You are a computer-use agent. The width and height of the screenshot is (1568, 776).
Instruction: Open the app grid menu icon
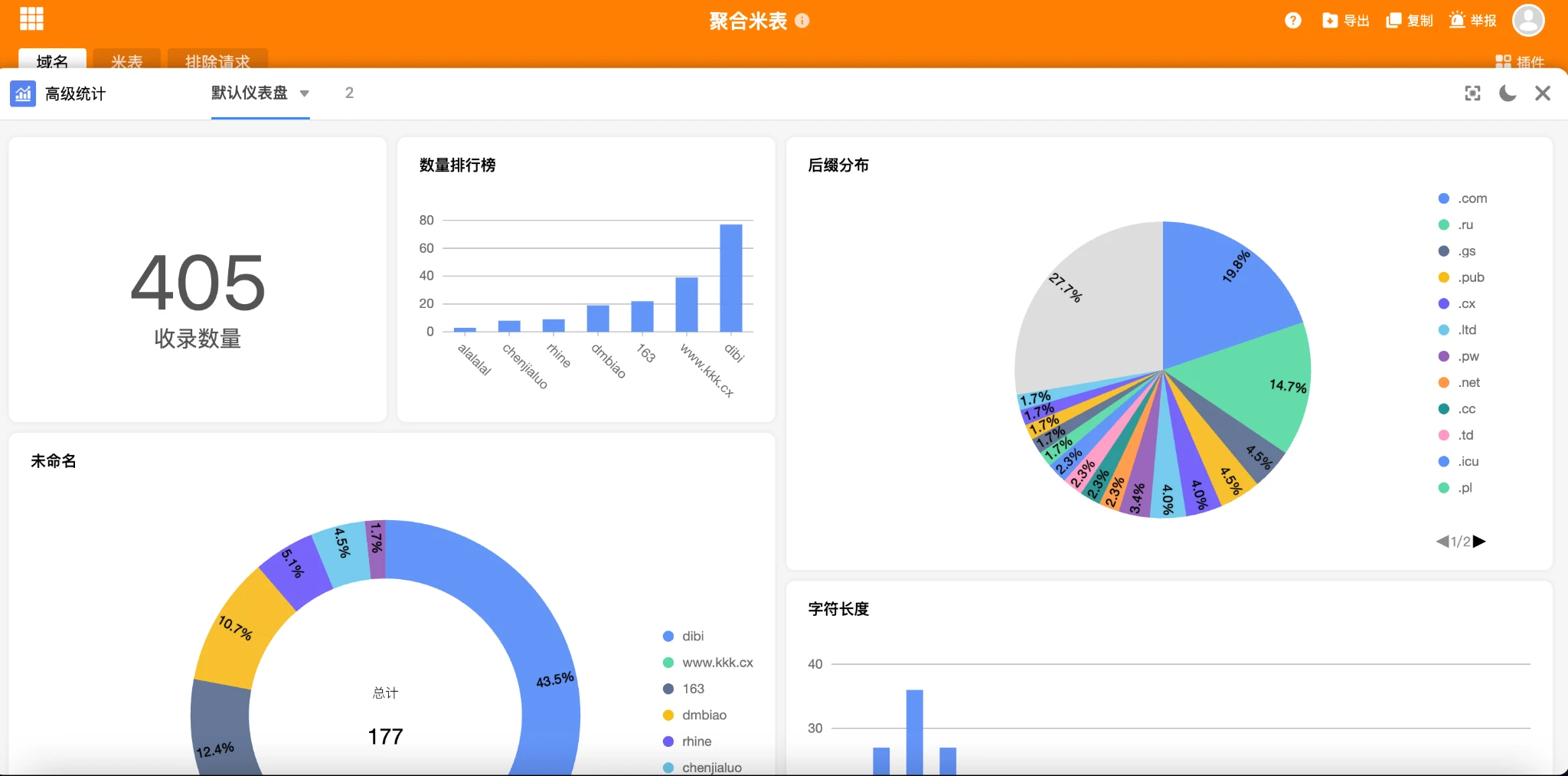click(x=31, y=18)
